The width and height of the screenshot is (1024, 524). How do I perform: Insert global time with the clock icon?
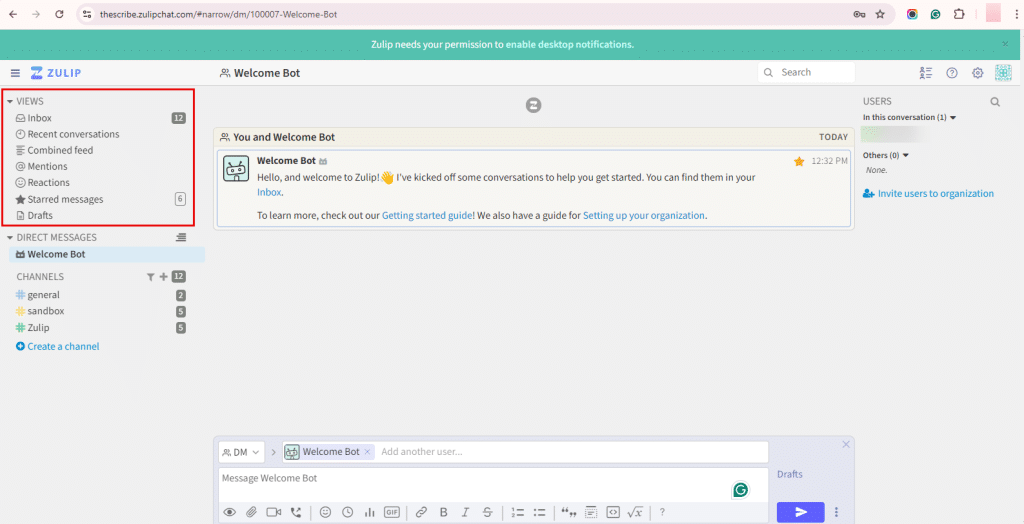[347, 512]
